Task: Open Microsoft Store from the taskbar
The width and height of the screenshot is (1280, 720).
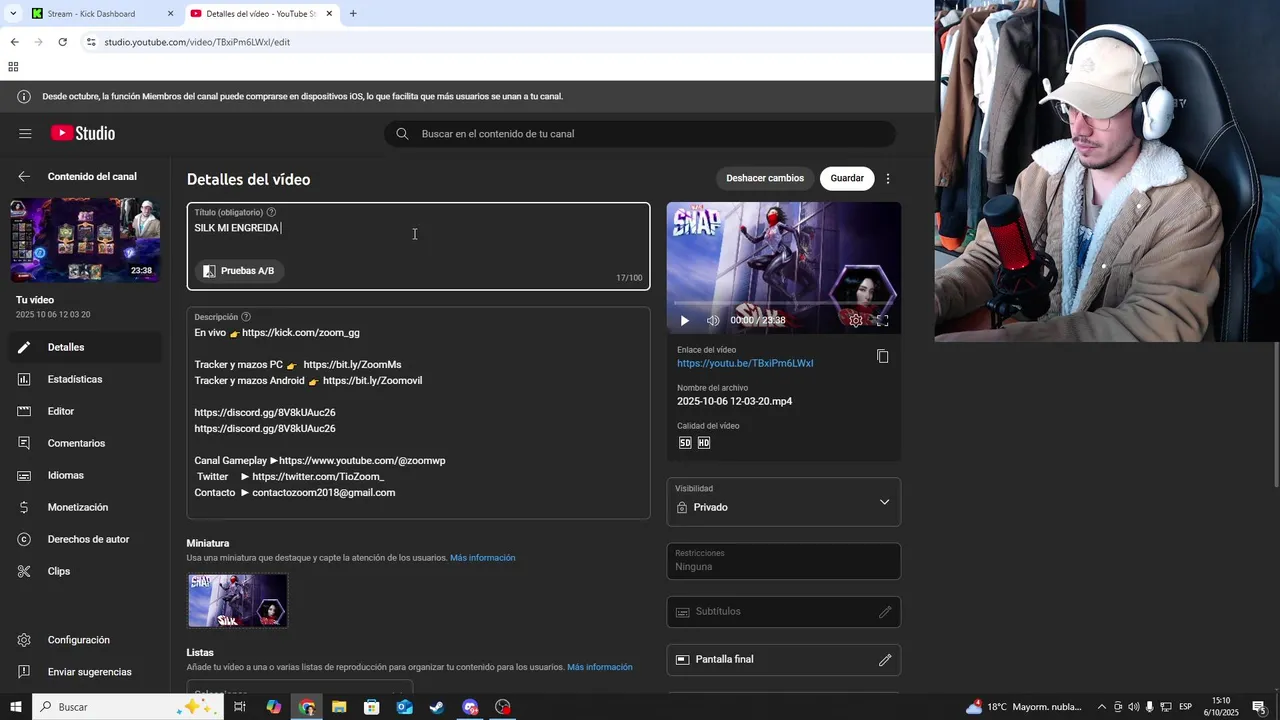Action: click(x=372, y=707)
